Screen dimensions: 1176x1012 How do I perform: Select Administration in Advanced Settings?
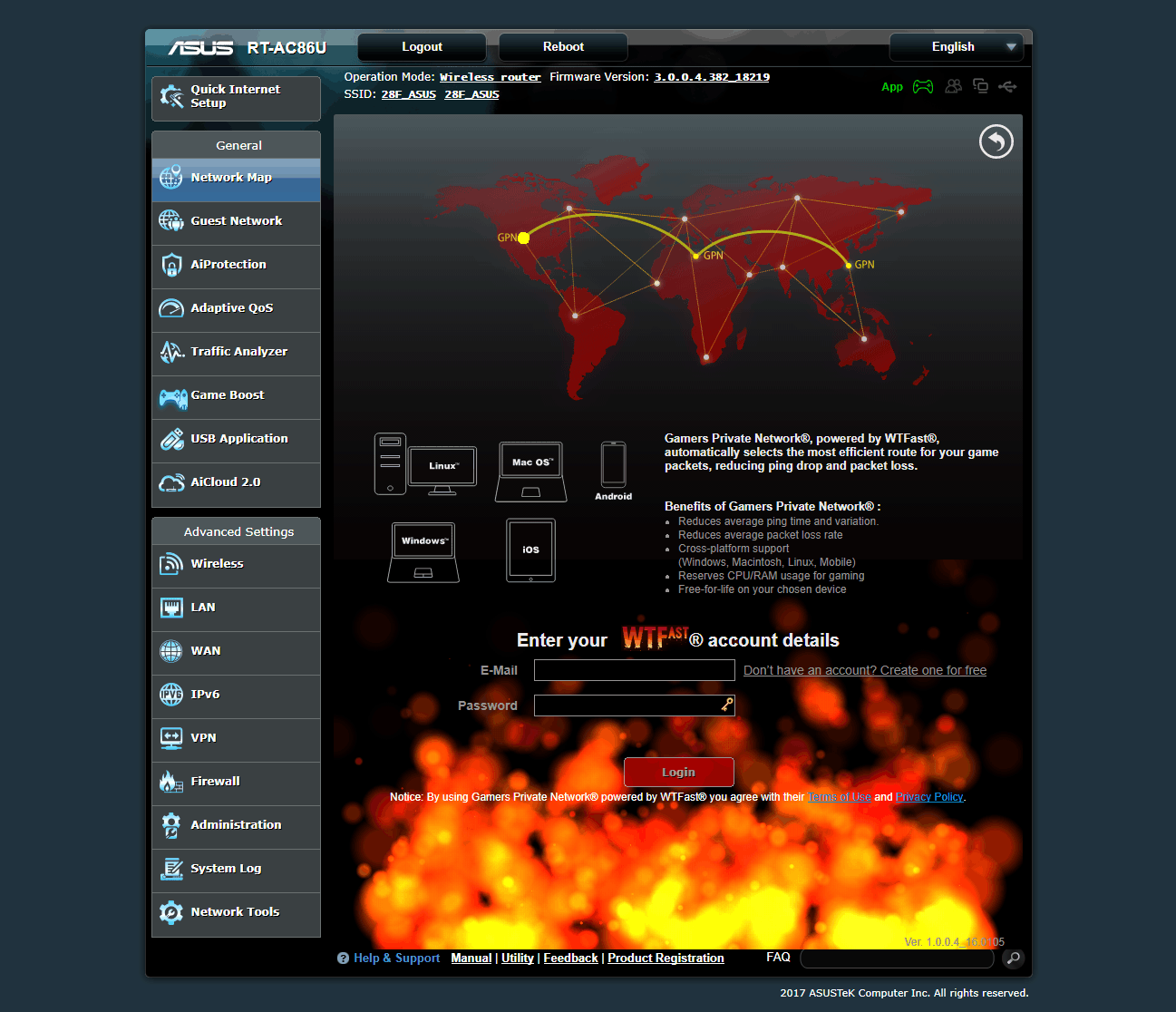tap(236, 825)
